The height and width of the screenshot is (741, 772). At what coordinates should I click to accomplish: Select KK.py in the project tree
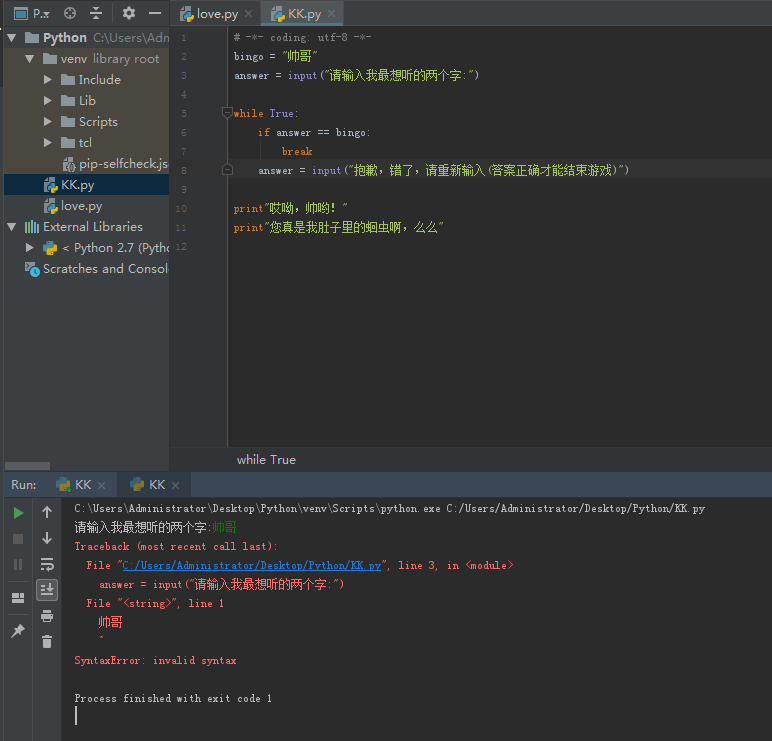pyautogui.click(x=86, y=185)
